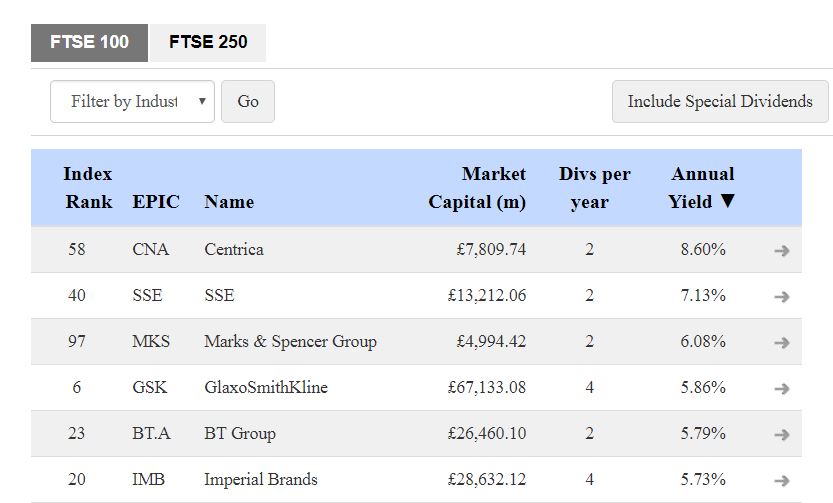833x503 pixels.
Task: Sort by Divs per year header
Action: click(594, 188)
